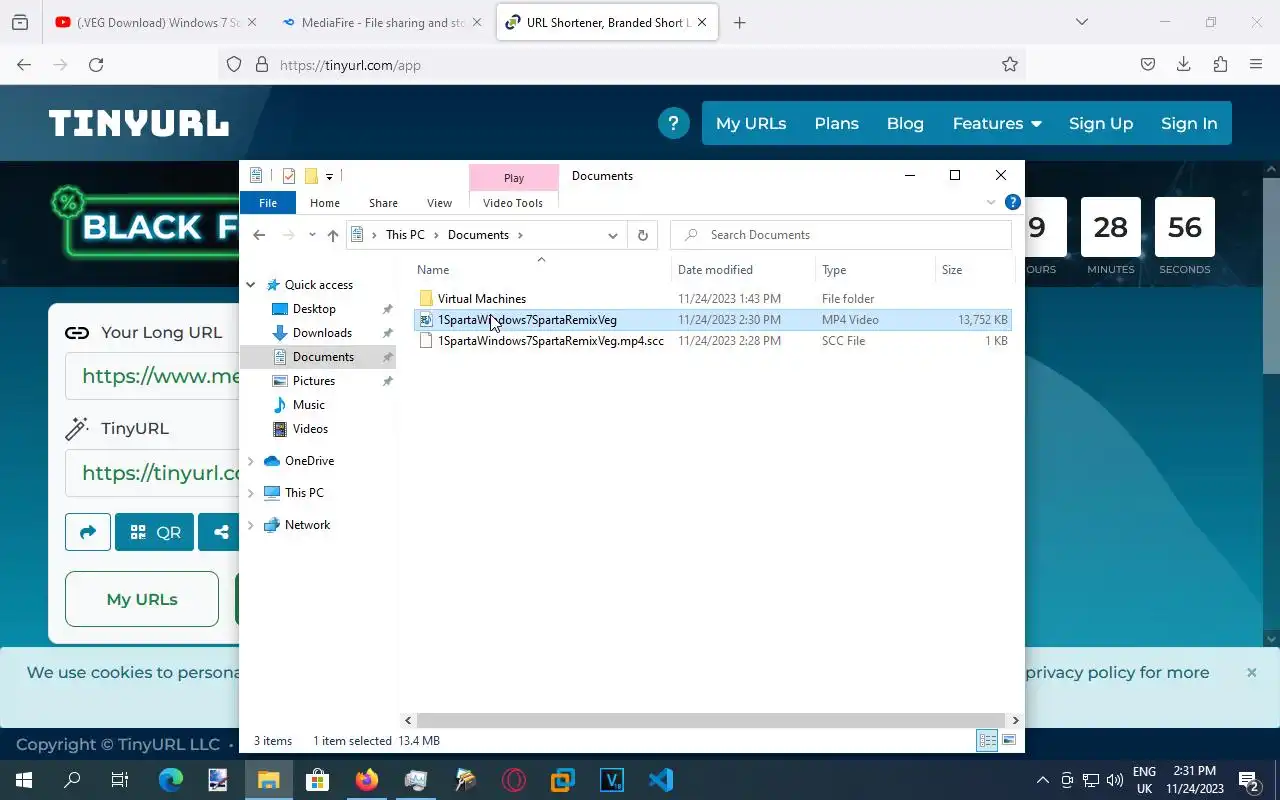Click This PC in the address bar

[405, 235]
